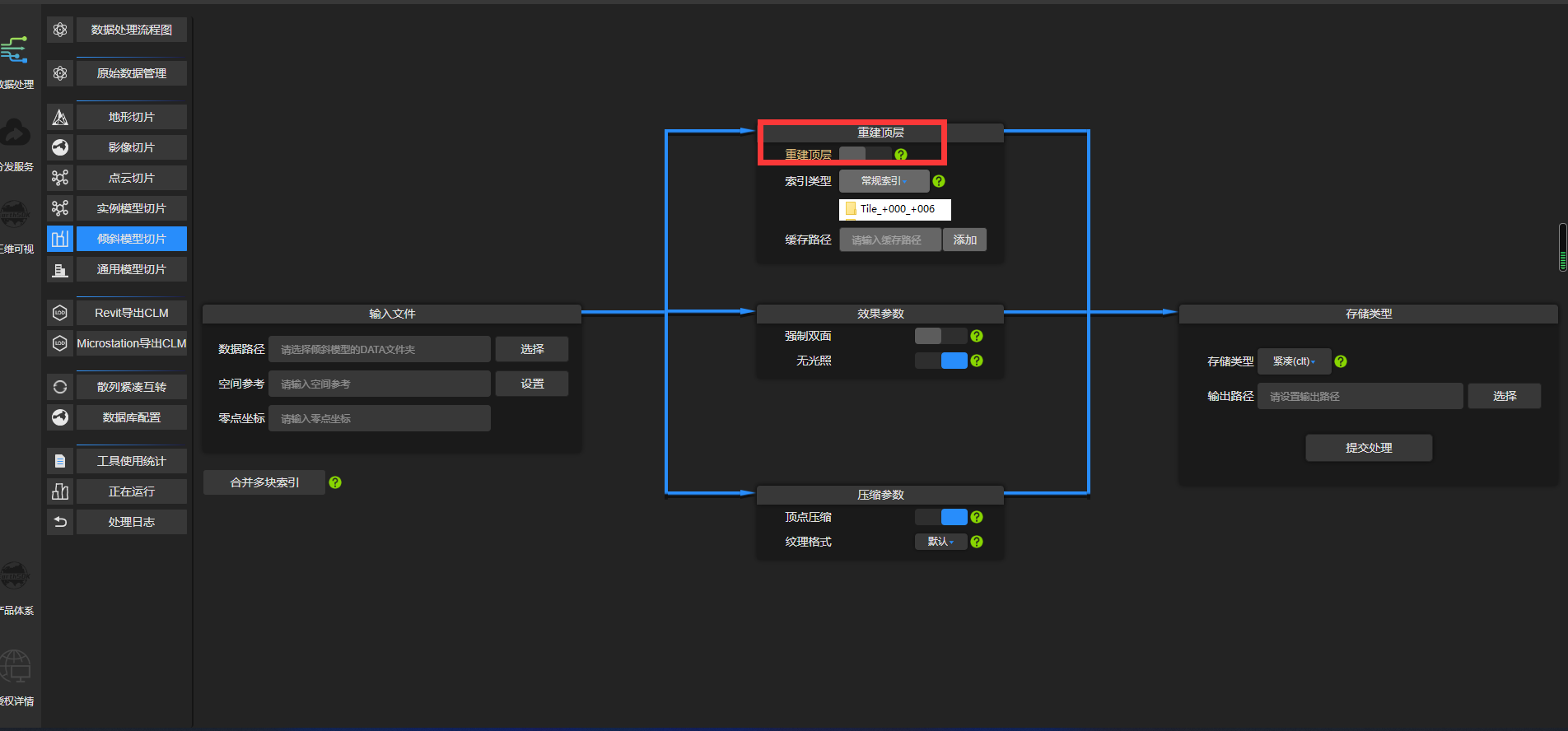Click the 处理日志 back-arrow icon
The width and height of the screenshot is (1568, 731).
[x=60, y=522]
